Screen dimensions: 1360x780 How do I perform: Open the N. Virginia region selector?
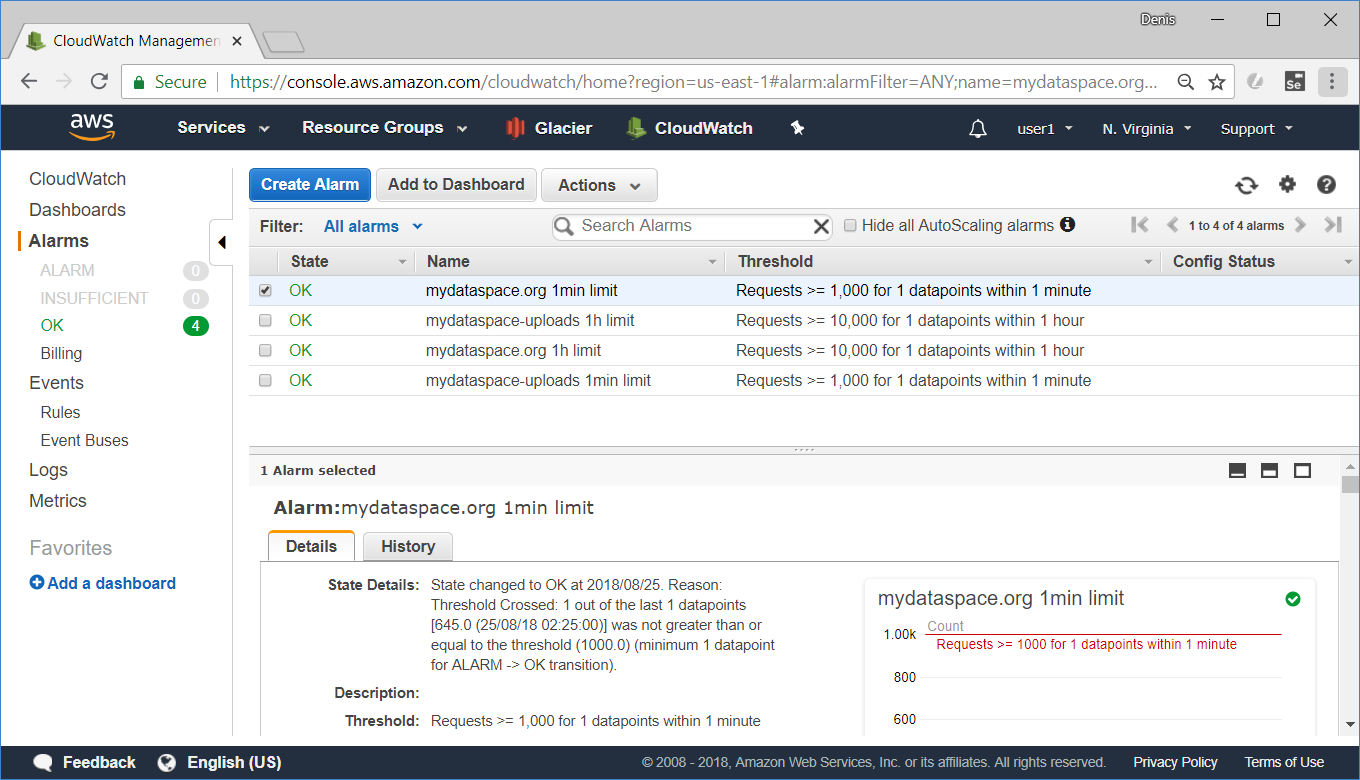(1146, 127)
